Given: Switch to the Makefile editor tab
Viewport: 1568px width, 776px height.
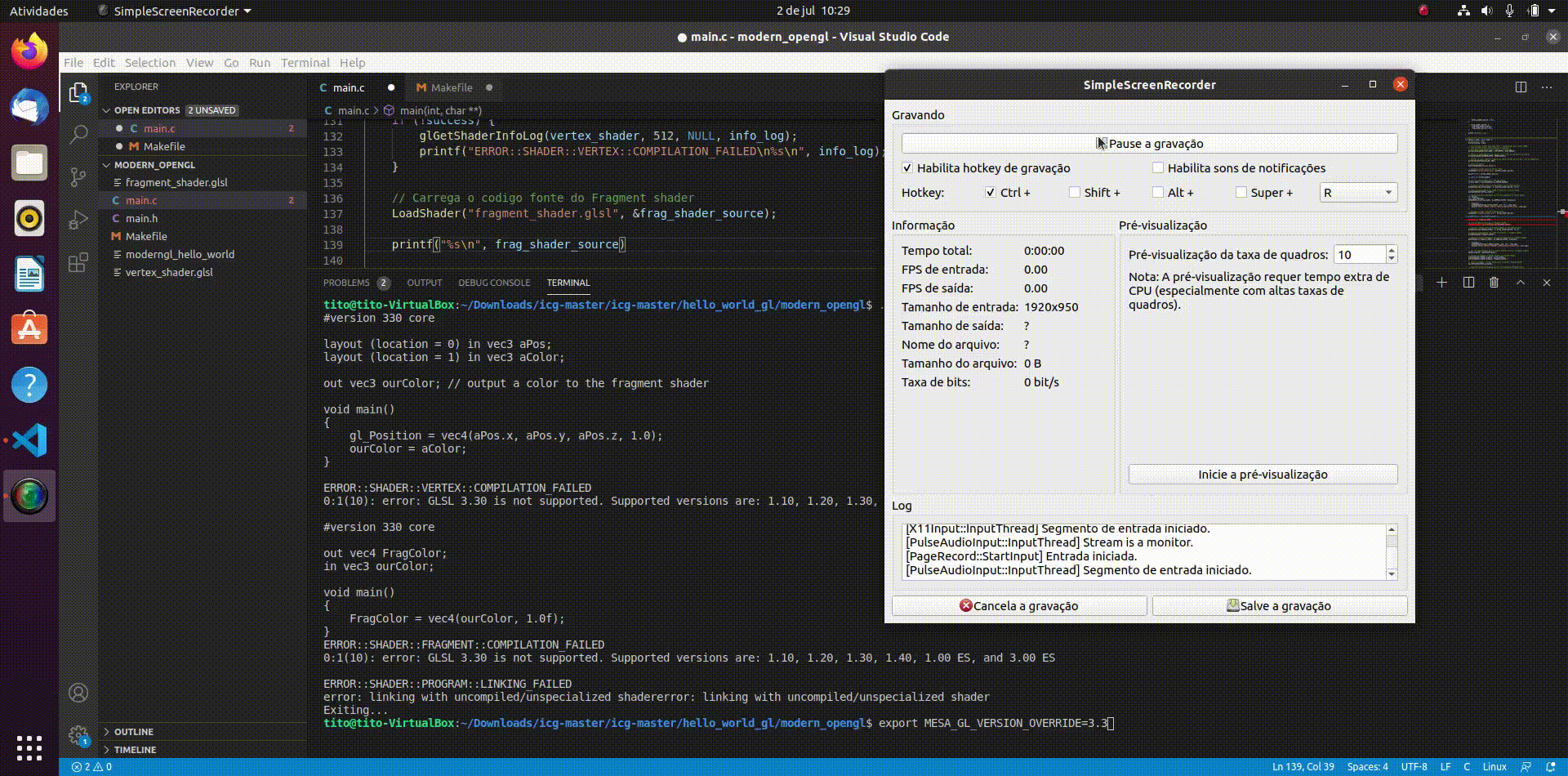Looking at the screenshot, I should point(452,87).
